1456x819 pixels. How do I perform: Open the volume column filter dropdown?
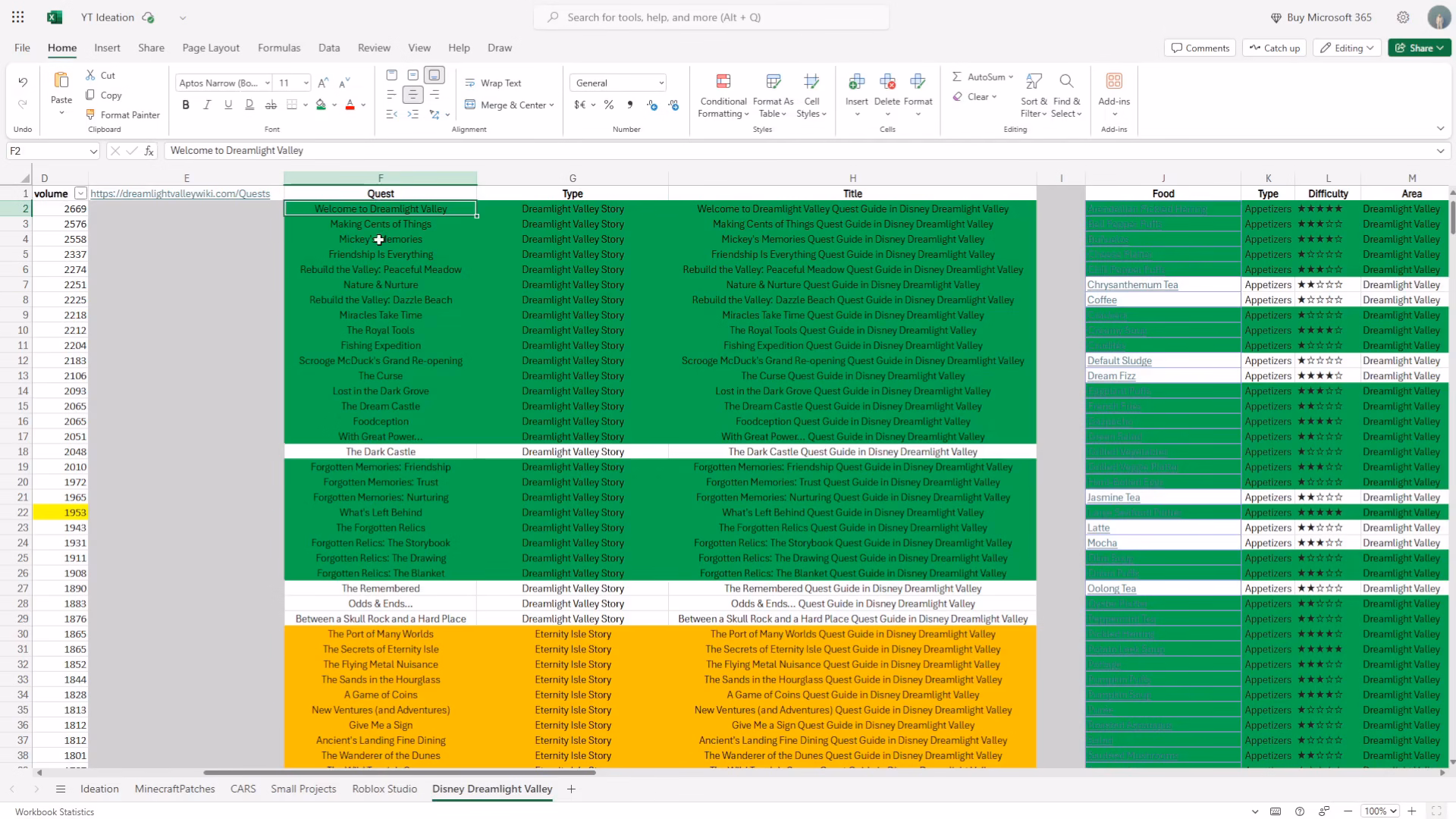click(80, 193)
